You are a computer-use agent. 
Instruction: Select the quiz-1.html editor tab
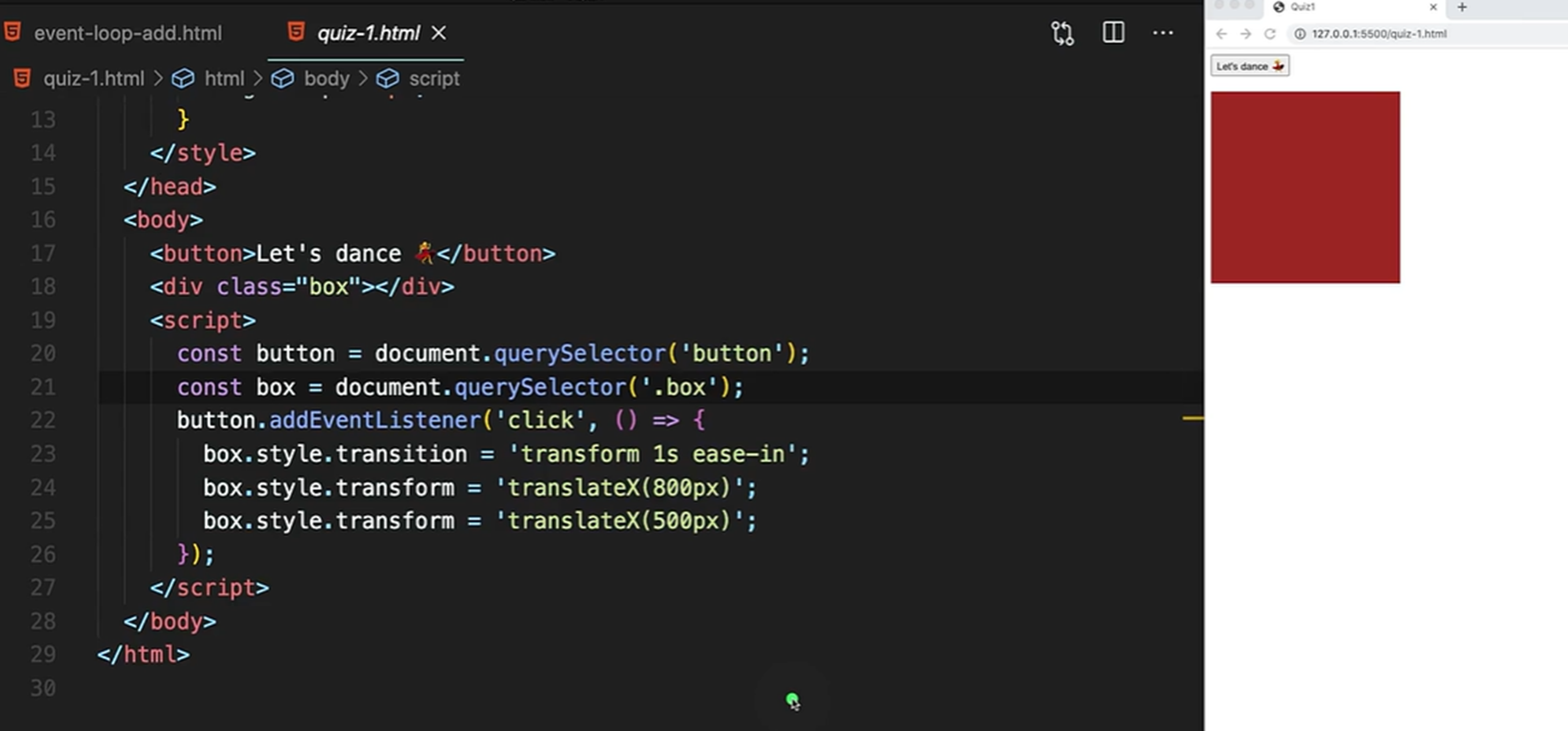[367, 33]
